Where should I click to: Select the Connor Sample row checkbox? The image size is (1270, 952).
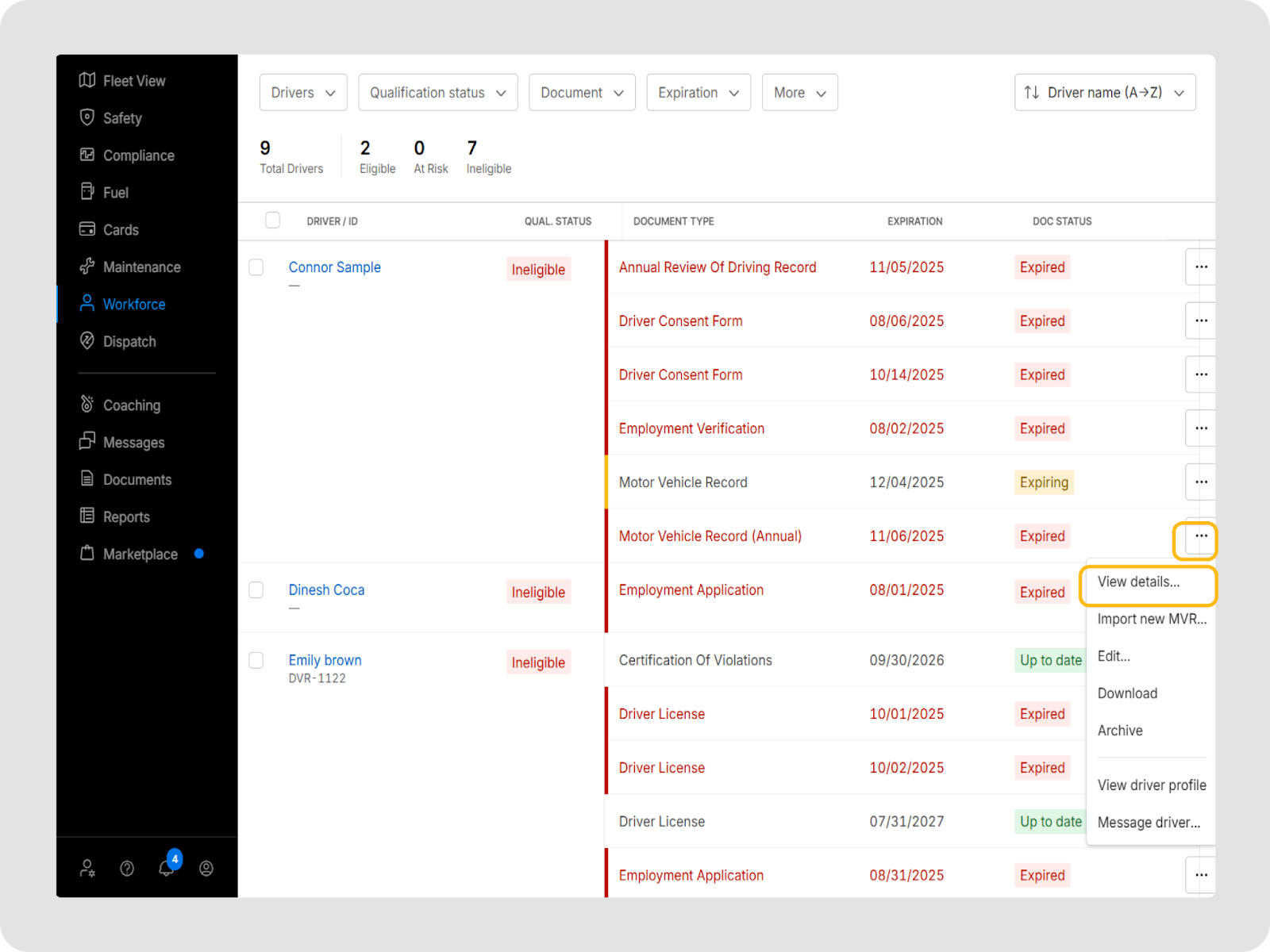(x=256, y=267)
